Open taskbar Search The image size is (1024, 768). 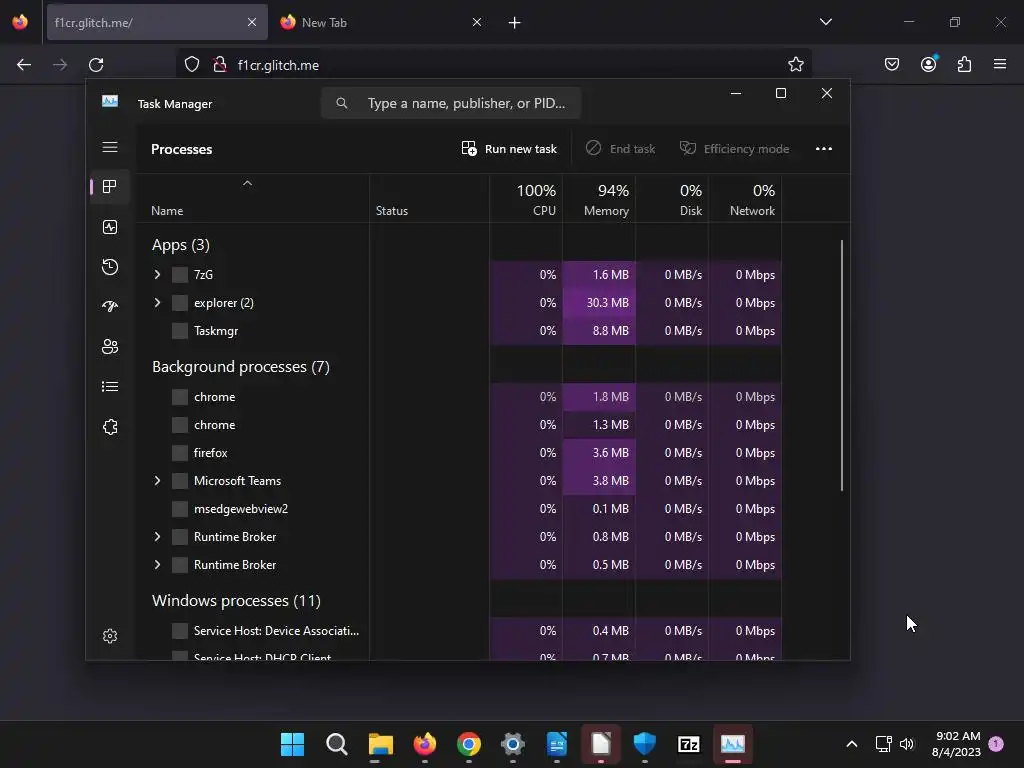click(336, 744)
